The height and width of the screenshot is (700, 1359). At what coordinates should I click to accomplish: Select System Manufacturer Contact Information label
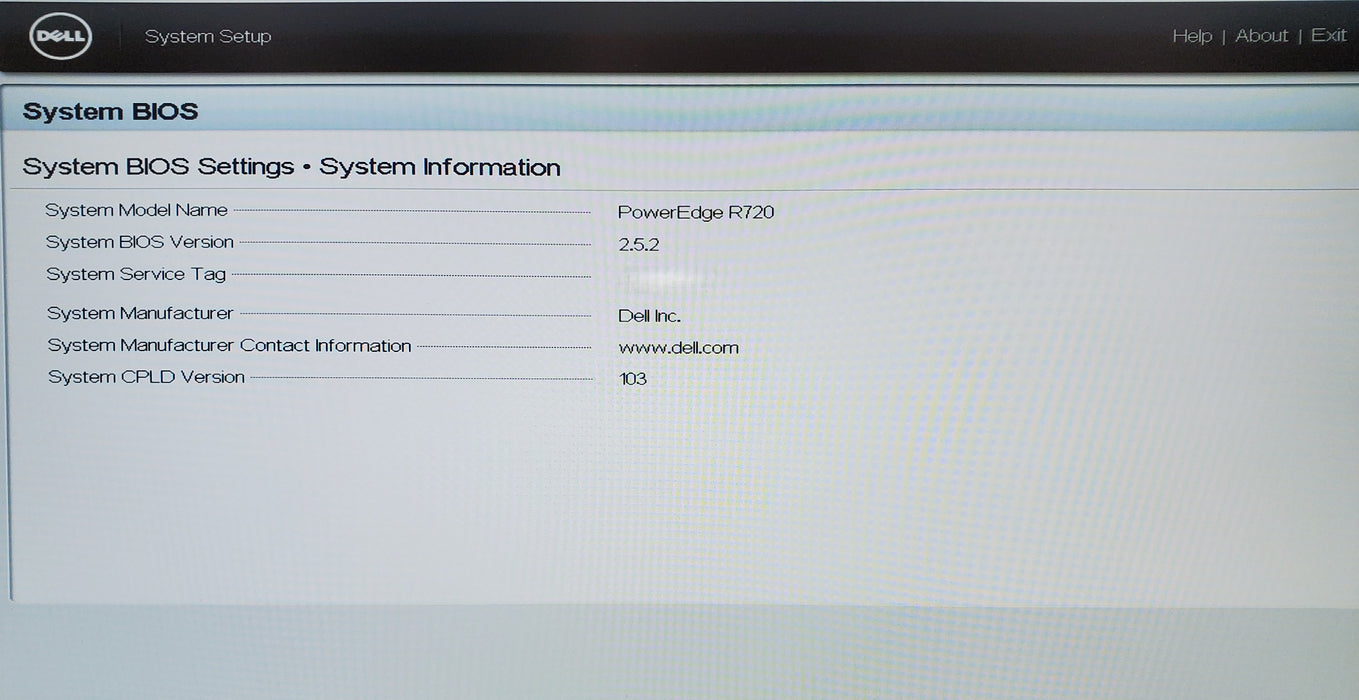pos(230,345)
